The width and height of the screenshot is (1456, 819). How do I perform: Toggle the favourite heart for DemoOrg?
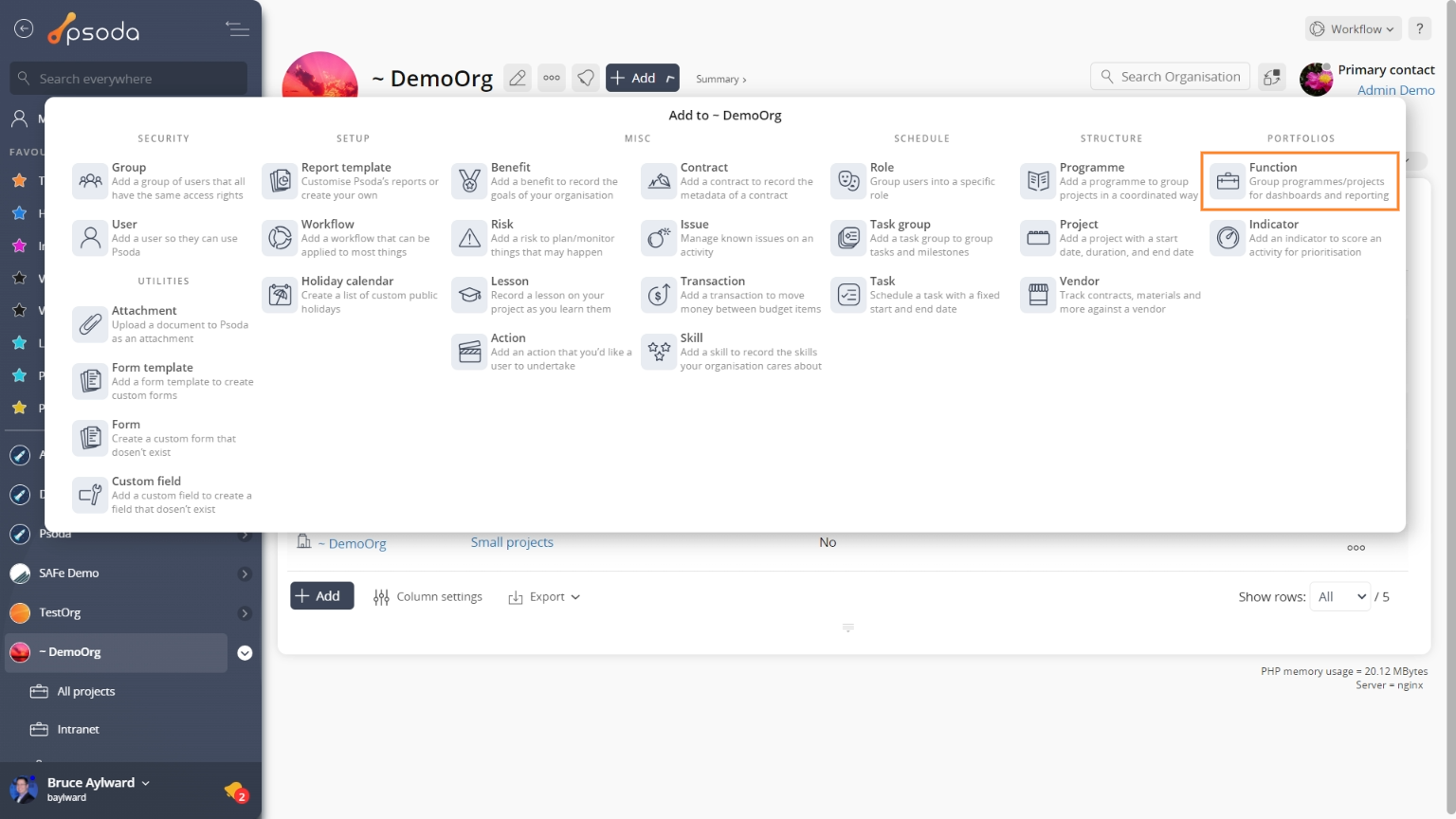[586, 78]
